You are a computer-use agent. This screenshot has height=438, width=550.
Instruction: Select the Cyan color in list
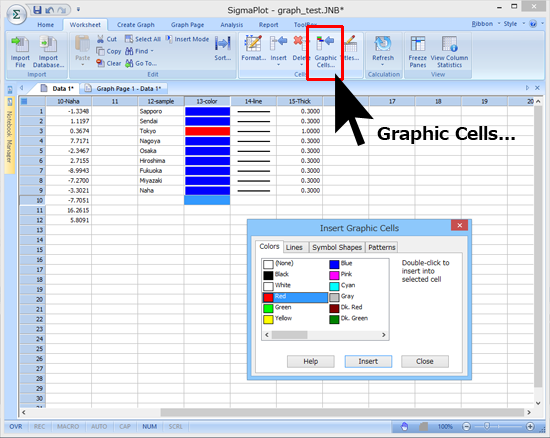(x=343, y=286)
